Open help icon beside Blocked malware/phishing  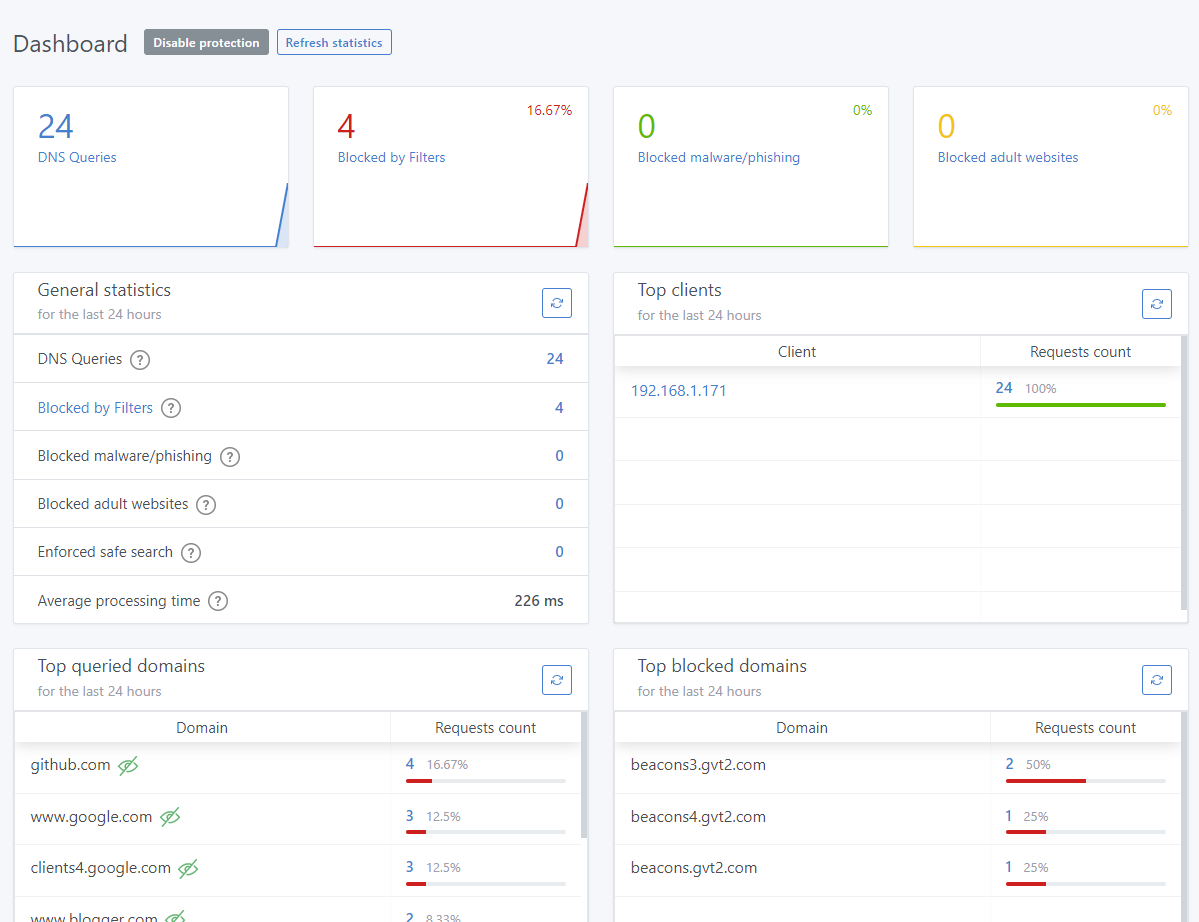229,457
